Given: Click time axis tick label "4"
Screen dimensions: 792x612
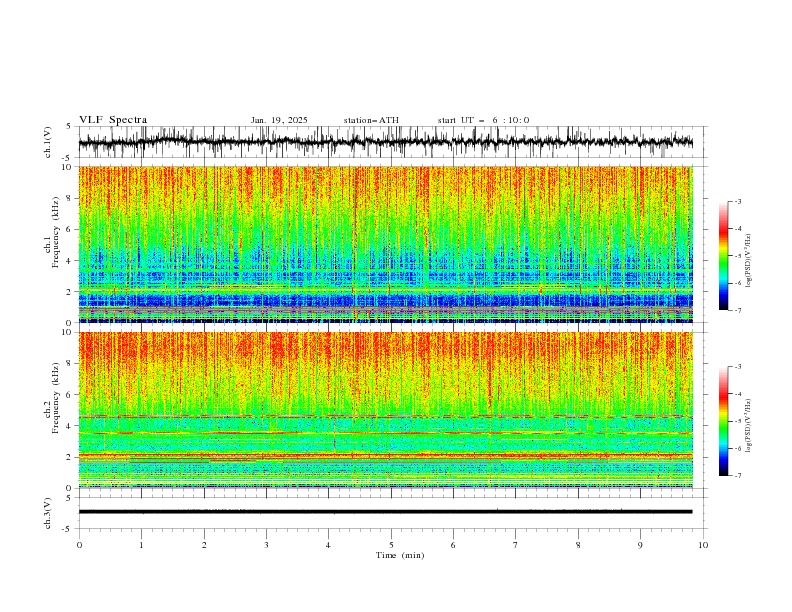Looking at the screenshot, I should [x=328, y=545].
